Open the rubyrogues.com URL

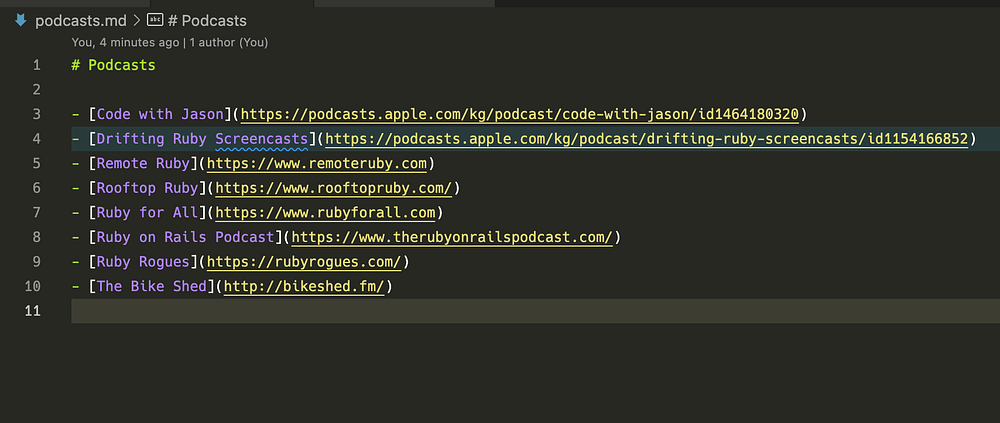tap(304, 262)
